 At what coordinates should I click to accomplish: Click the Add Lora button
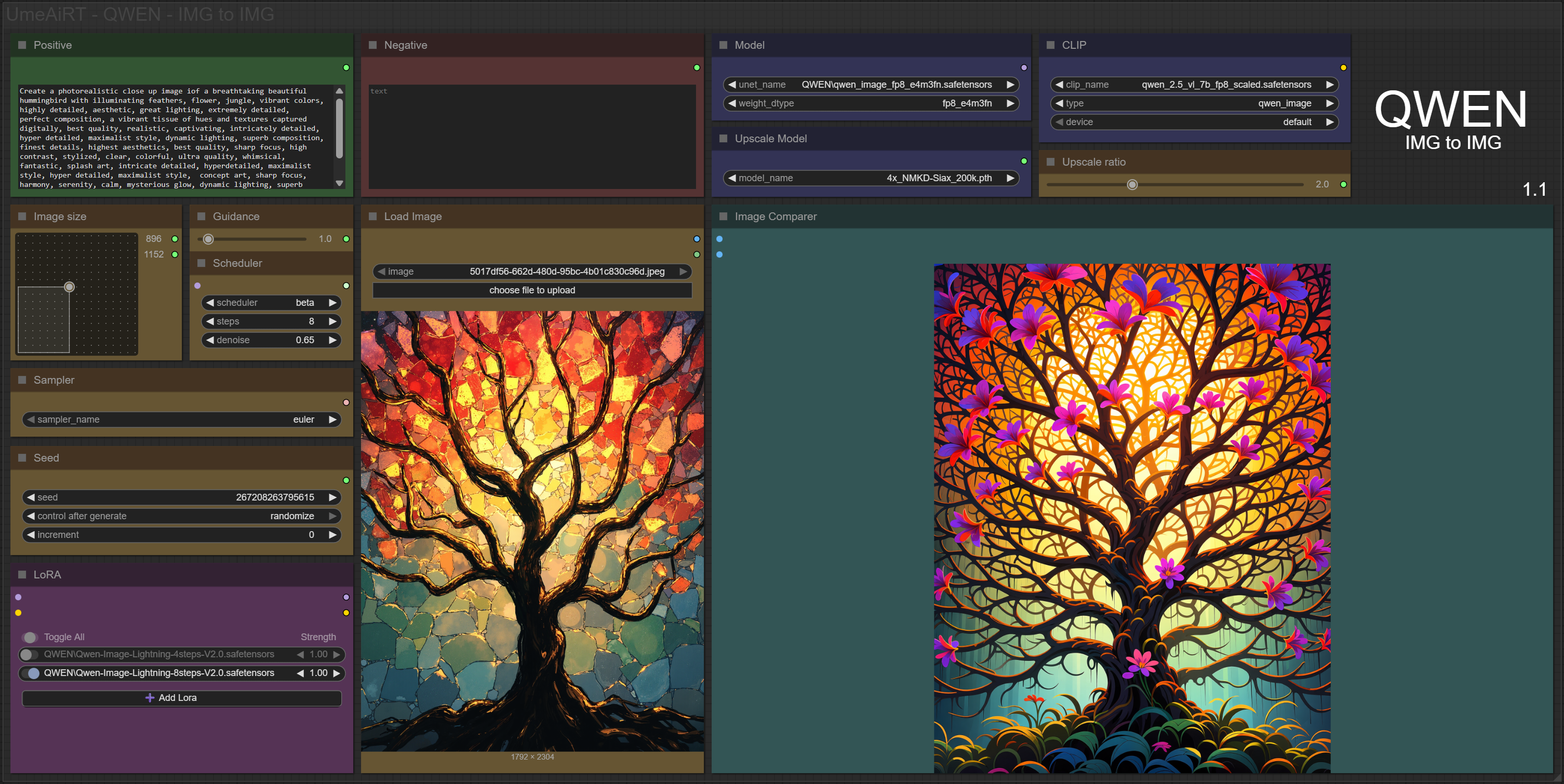click(x=181, y=698)
